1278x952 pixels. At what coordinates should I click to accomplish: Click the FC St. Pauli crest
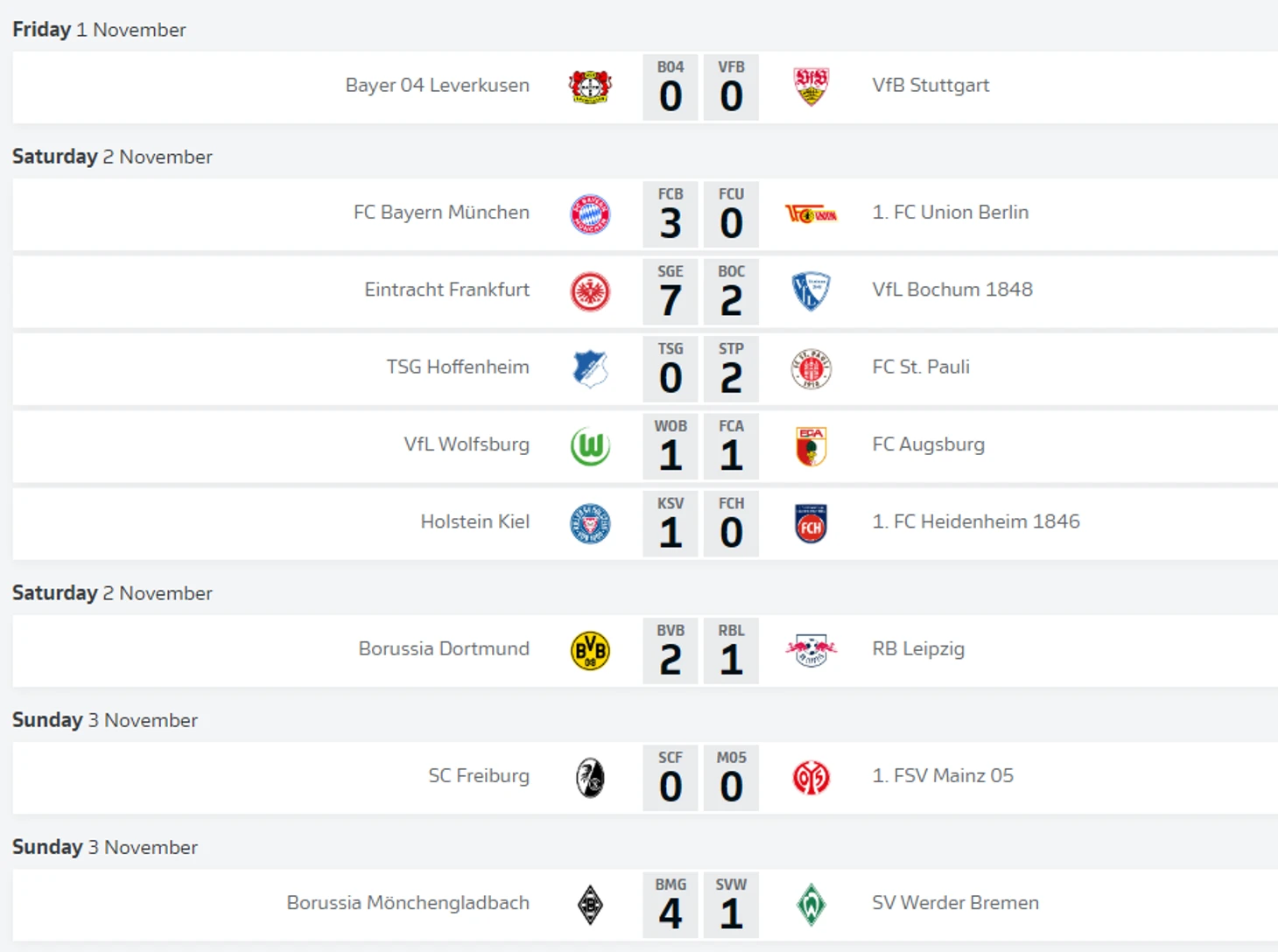[811, 369]
